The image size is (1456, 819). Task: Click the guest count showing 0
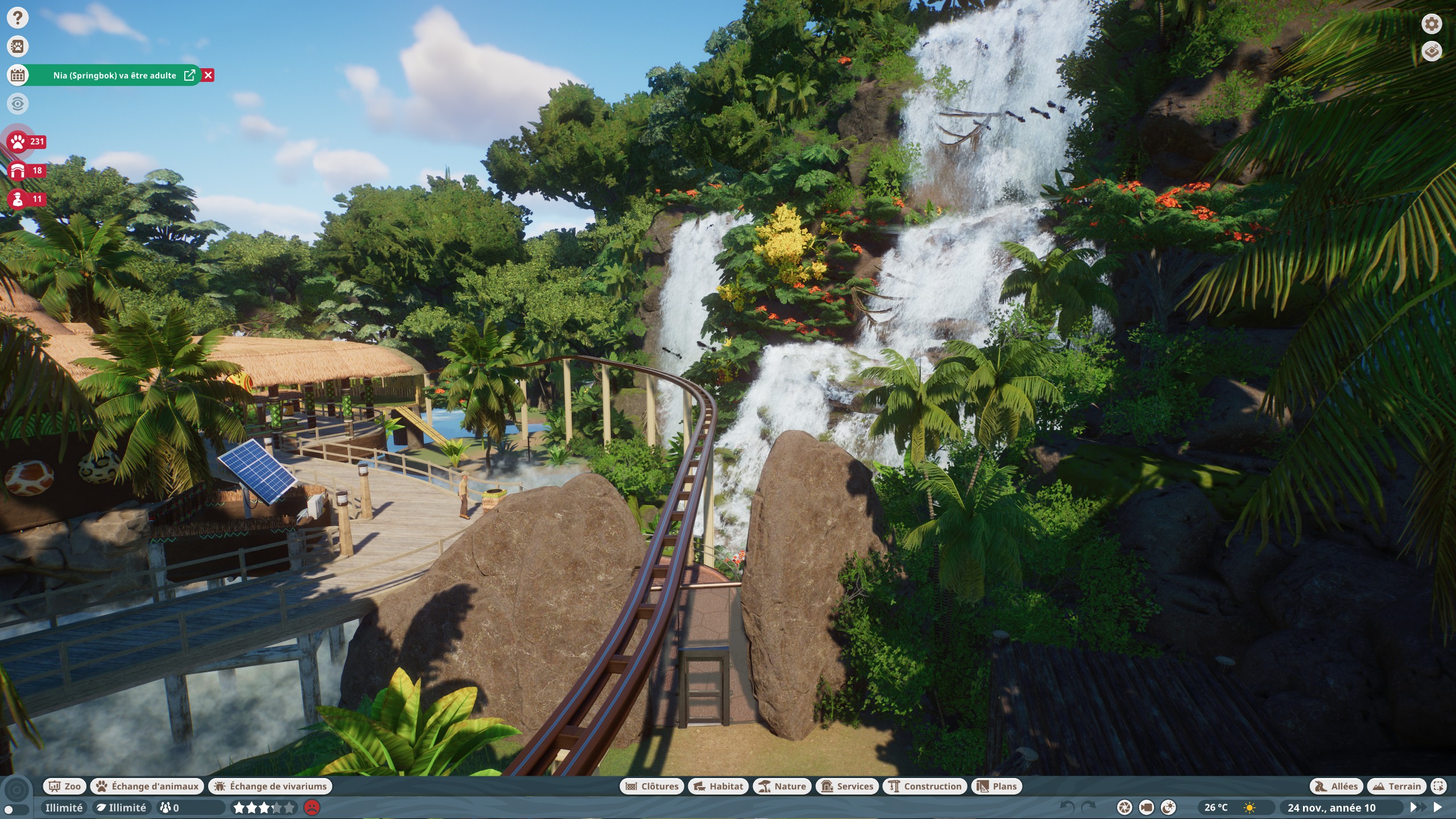tap(190, 808)
